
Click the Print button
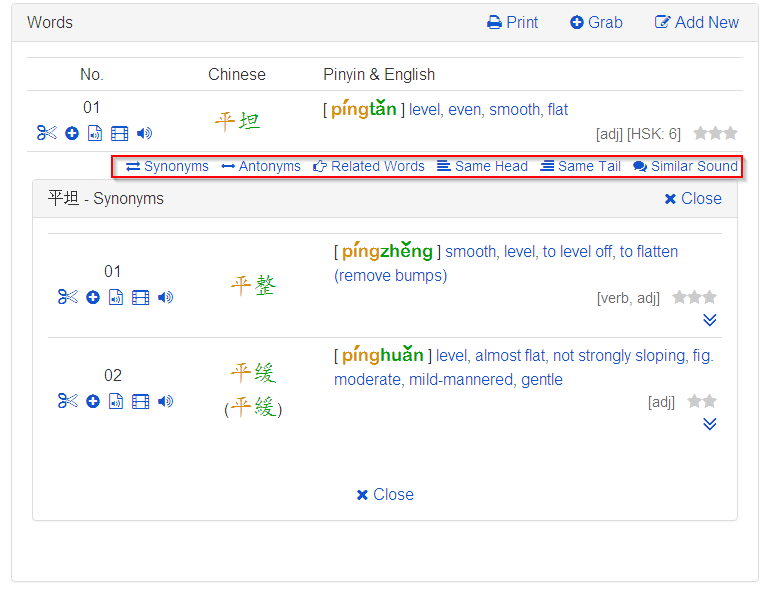coord(513,22)
